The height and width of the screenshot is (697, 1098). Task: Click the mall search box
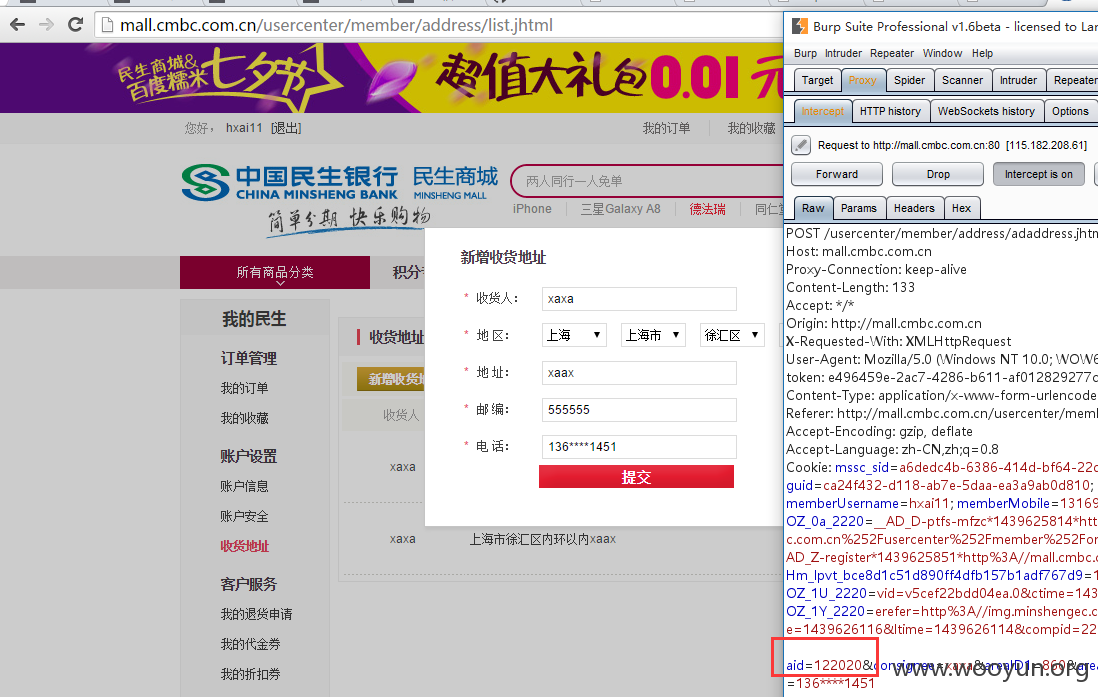(x=648, y=181)
